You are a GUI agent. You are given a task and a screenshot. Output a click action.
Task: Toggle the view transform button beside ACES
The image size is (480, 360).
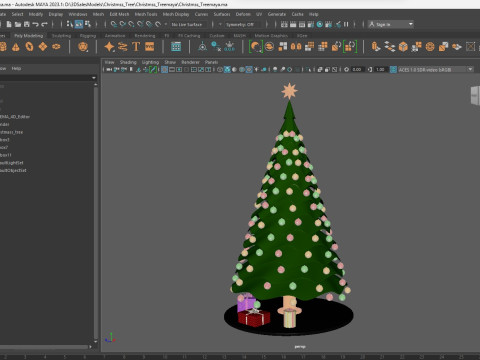pos(393,69)
